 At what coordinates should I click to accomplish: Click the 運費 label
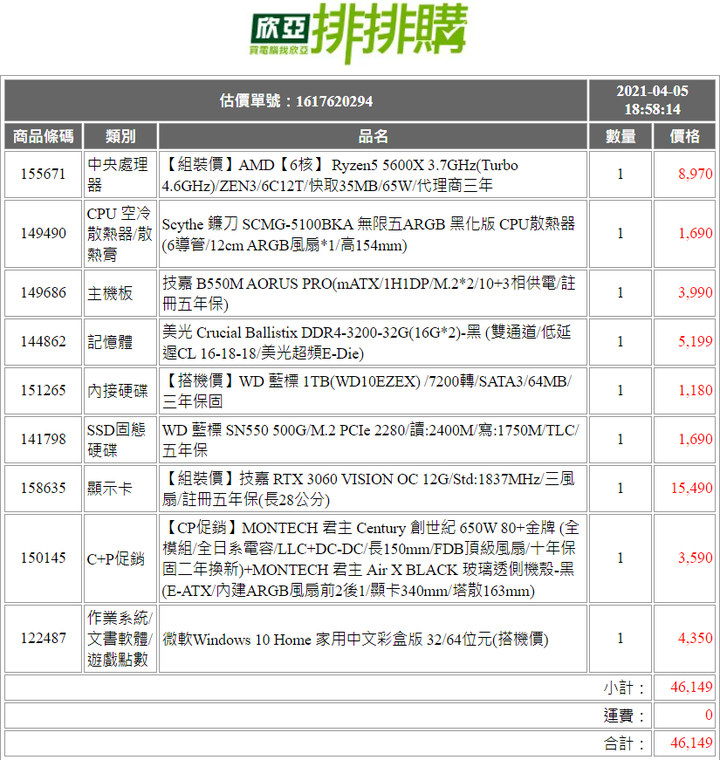point(624,715)
